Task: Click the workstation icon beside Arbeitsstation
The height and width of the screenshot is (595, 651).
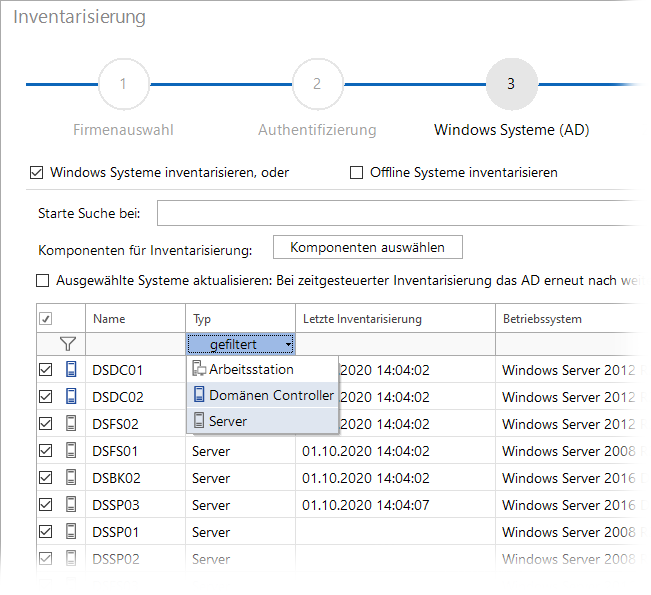Action: click(199, 368)
